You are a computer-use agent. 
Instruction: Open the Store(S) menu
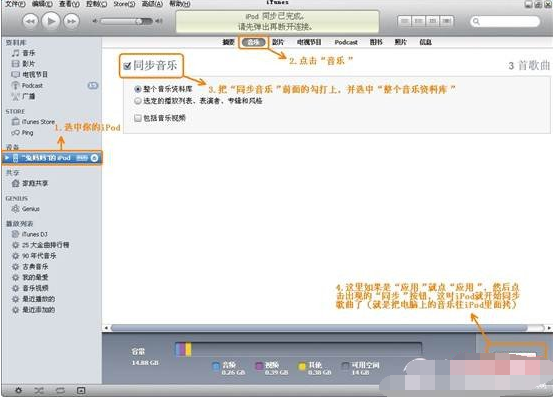point(124,4)
